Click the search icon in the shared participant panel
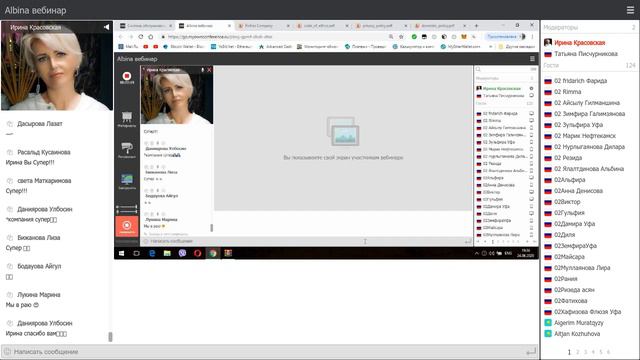640x360 pixels. coord(478,69)
